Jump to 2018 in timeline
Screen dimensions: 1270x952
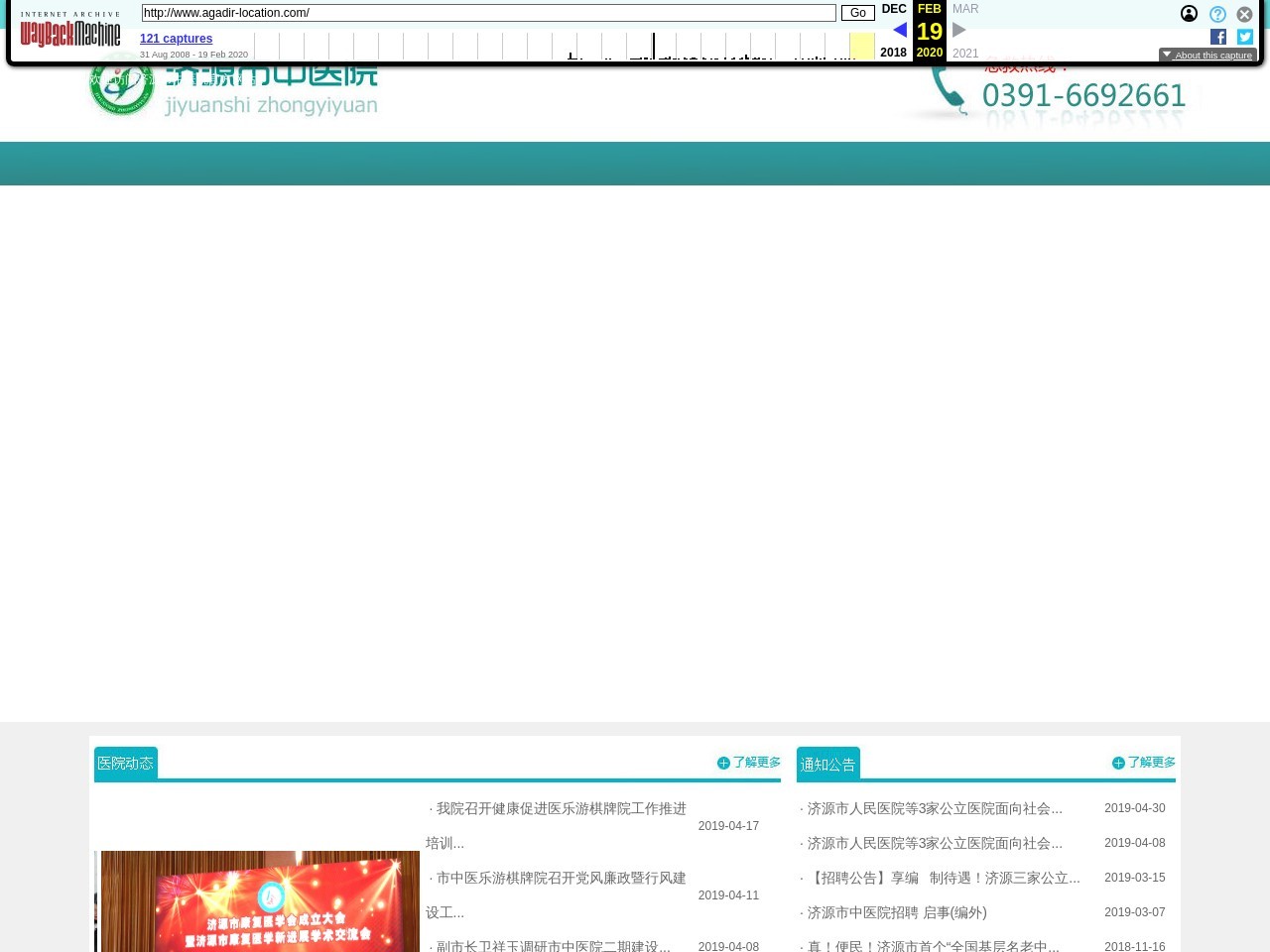point(893,53)
